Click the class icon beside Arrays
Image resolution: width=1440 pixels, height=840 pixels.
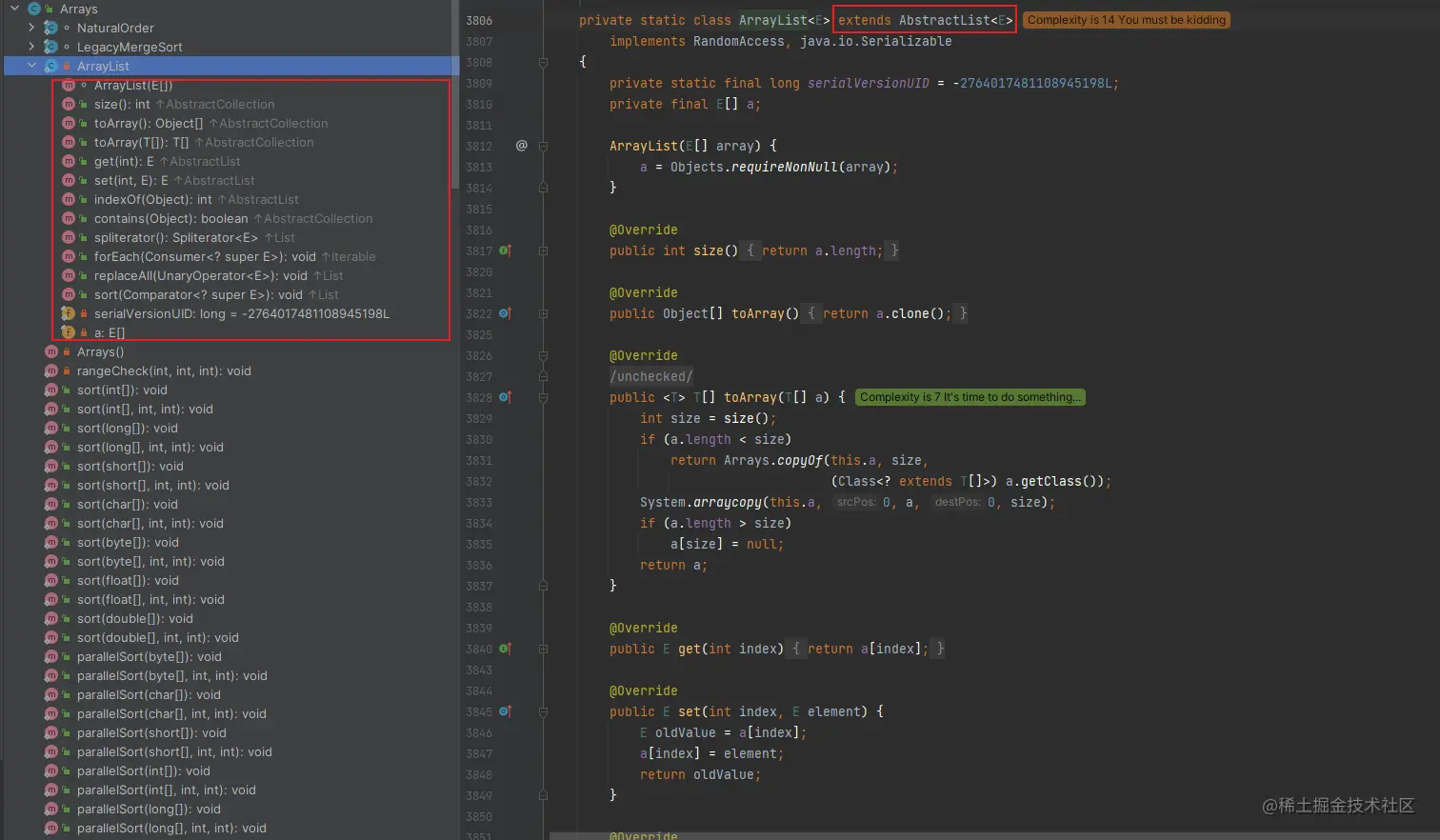(34, 9)
